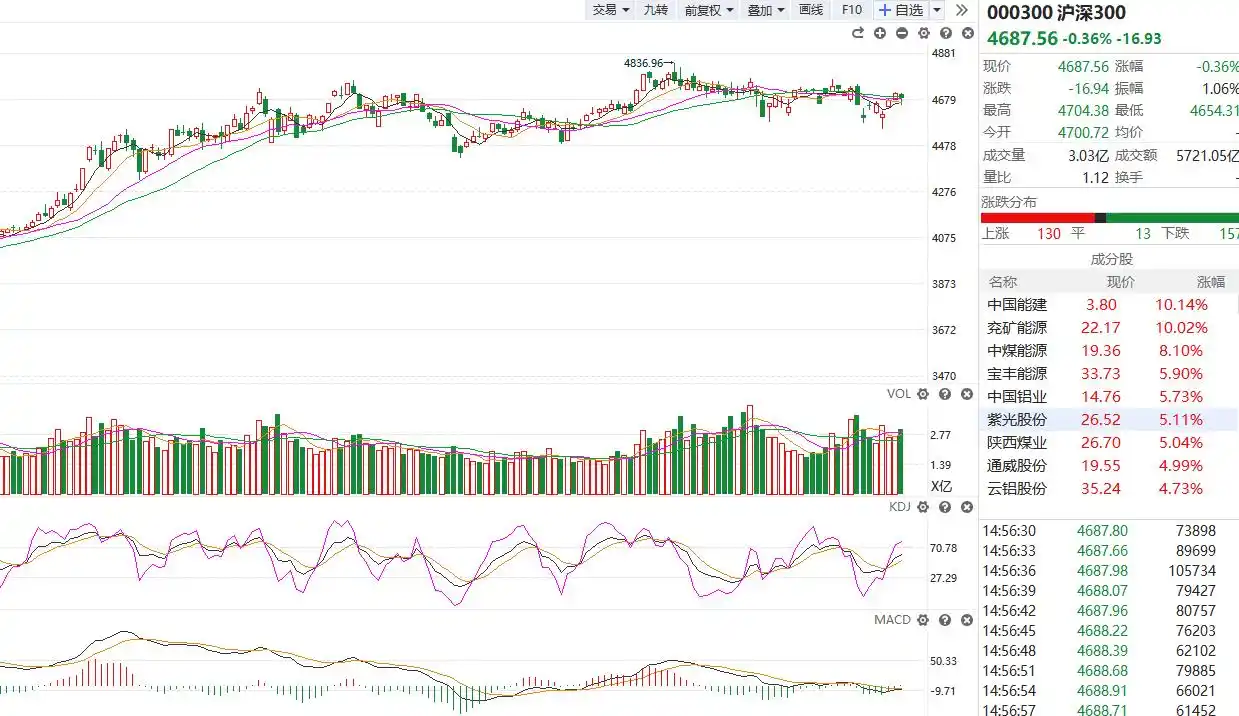The image size is (1239, 716).
Task: Expand the 前复权 adjustment dropdown
Action: [708, 10]
